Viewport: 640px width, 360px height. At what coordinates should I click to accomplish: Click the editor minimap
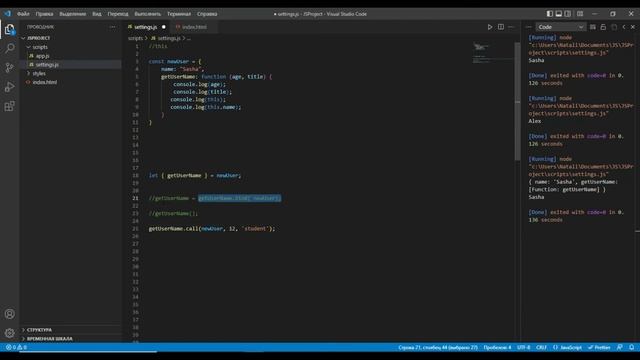[x=492, y=53]
